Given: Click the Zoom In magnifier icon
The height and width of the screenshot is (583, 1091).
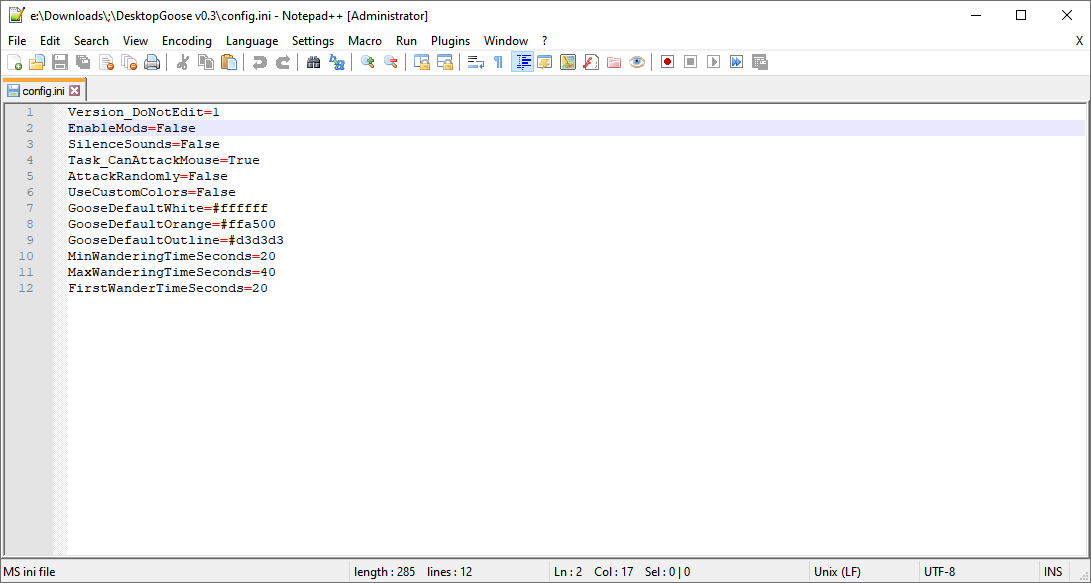Looking at the screenshot, I should 367,62.
